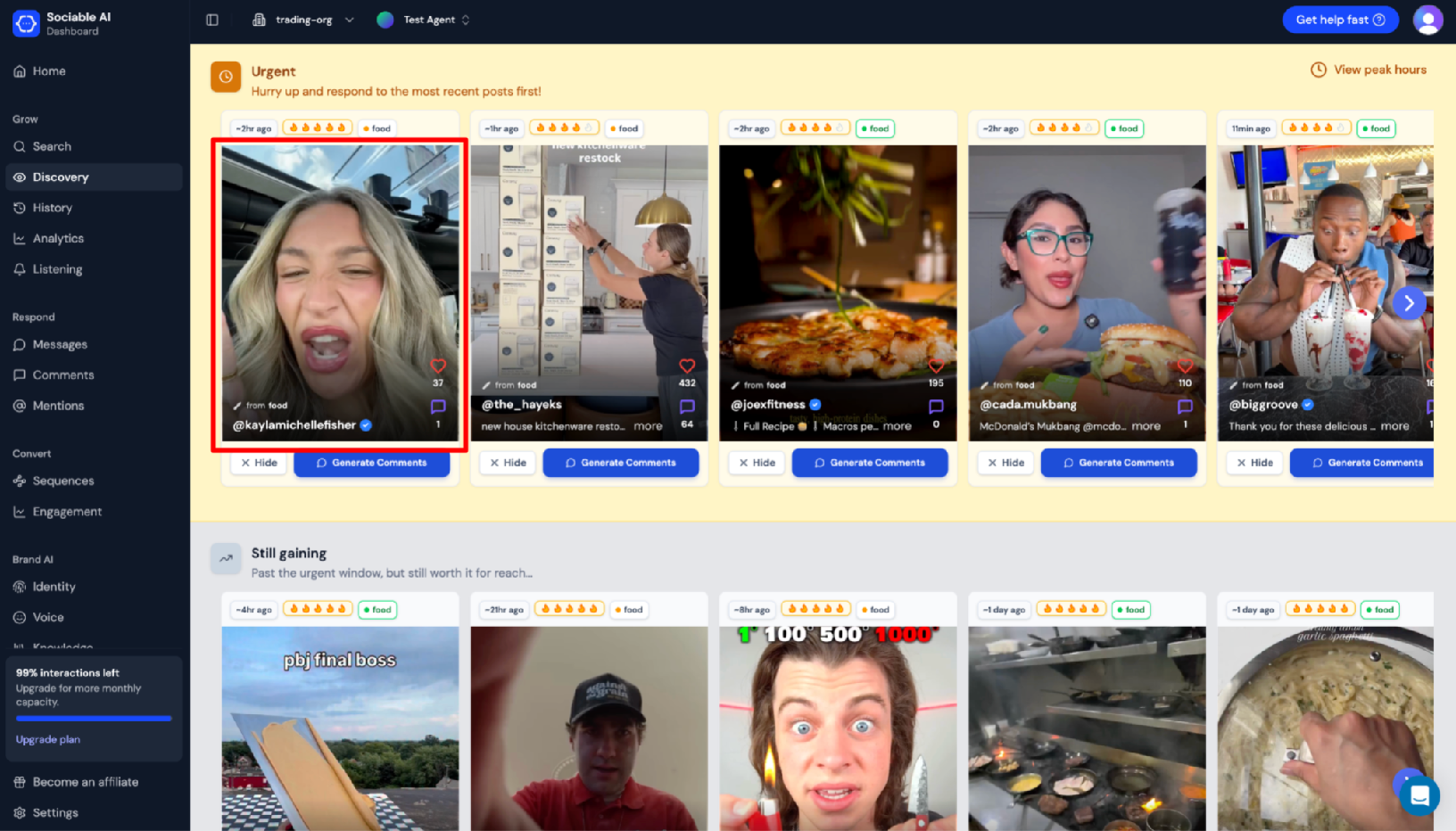Open History in the sidebar
Screen dimensions: 1456x831
coord(95,208)
